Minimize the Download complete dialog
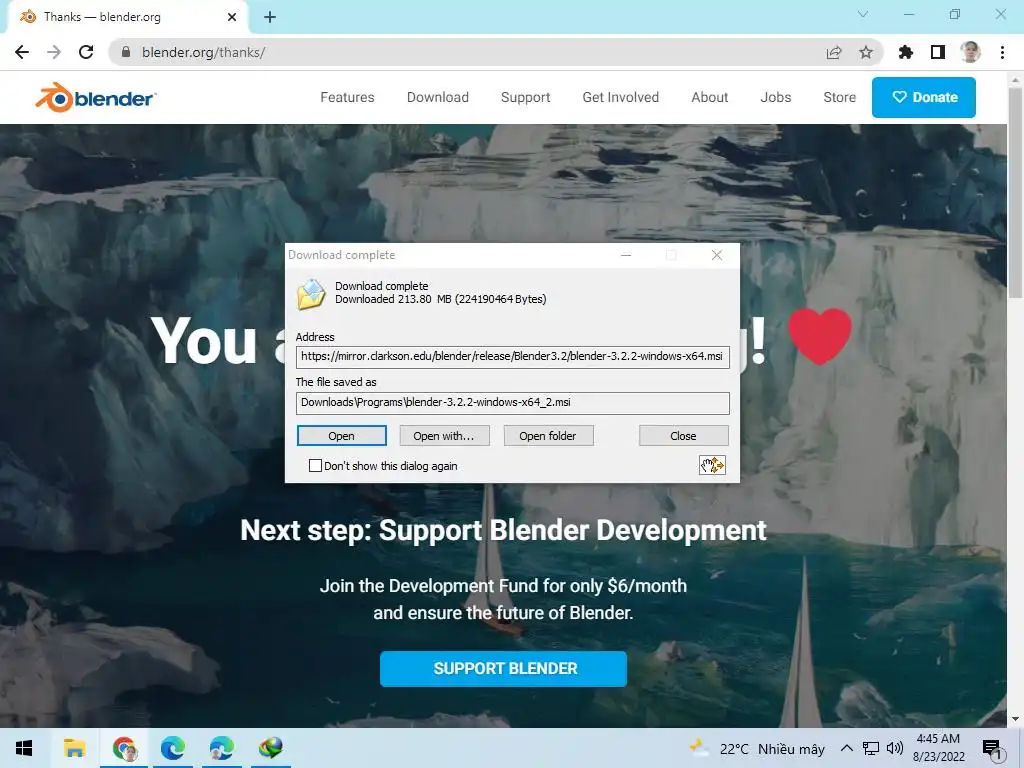Screen dimensions: 1024x768 pyautogui.click(x=626, y=255)
